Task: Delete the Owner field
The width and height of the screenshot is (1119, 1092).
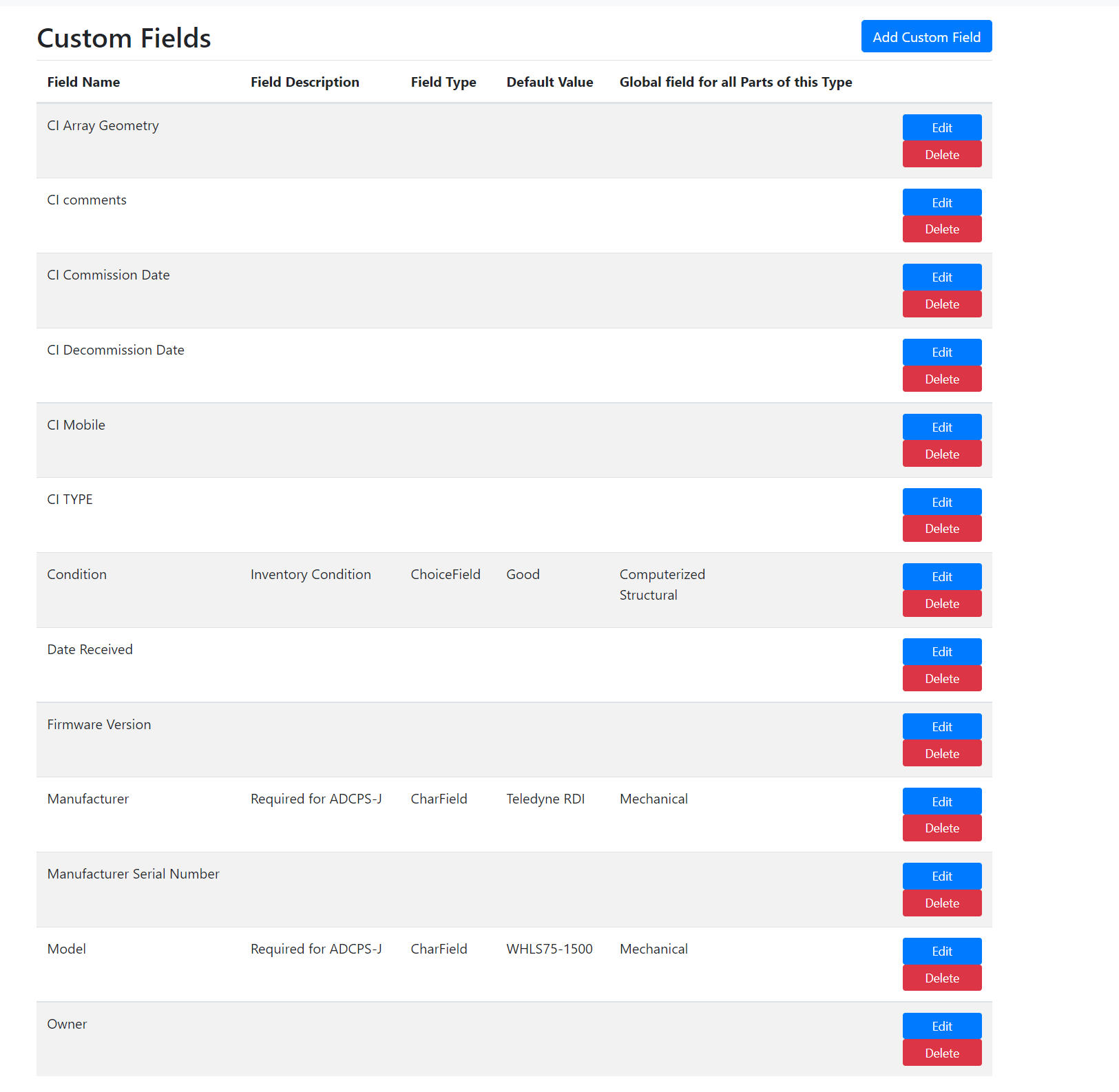Action: 941,1052
